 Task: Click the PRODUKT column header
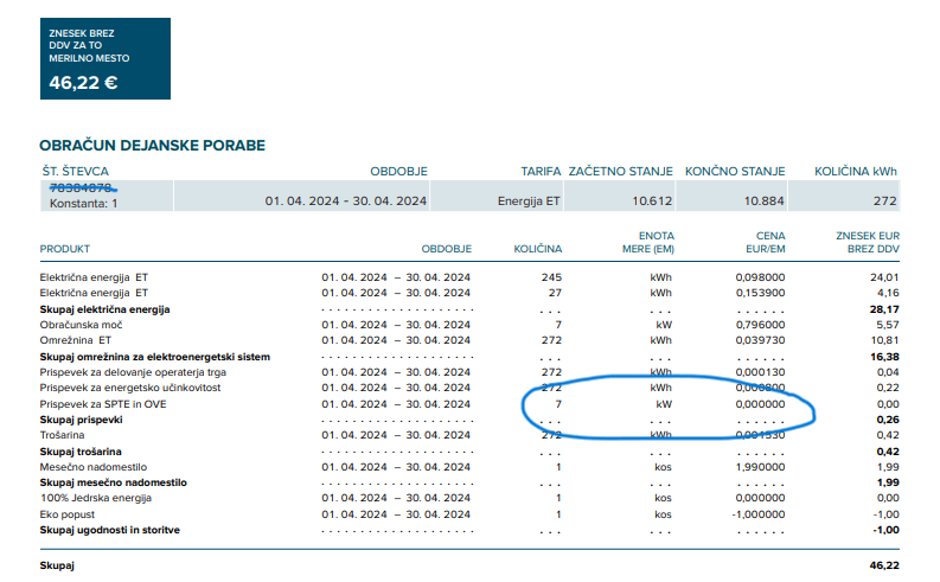tap(65, 249)
